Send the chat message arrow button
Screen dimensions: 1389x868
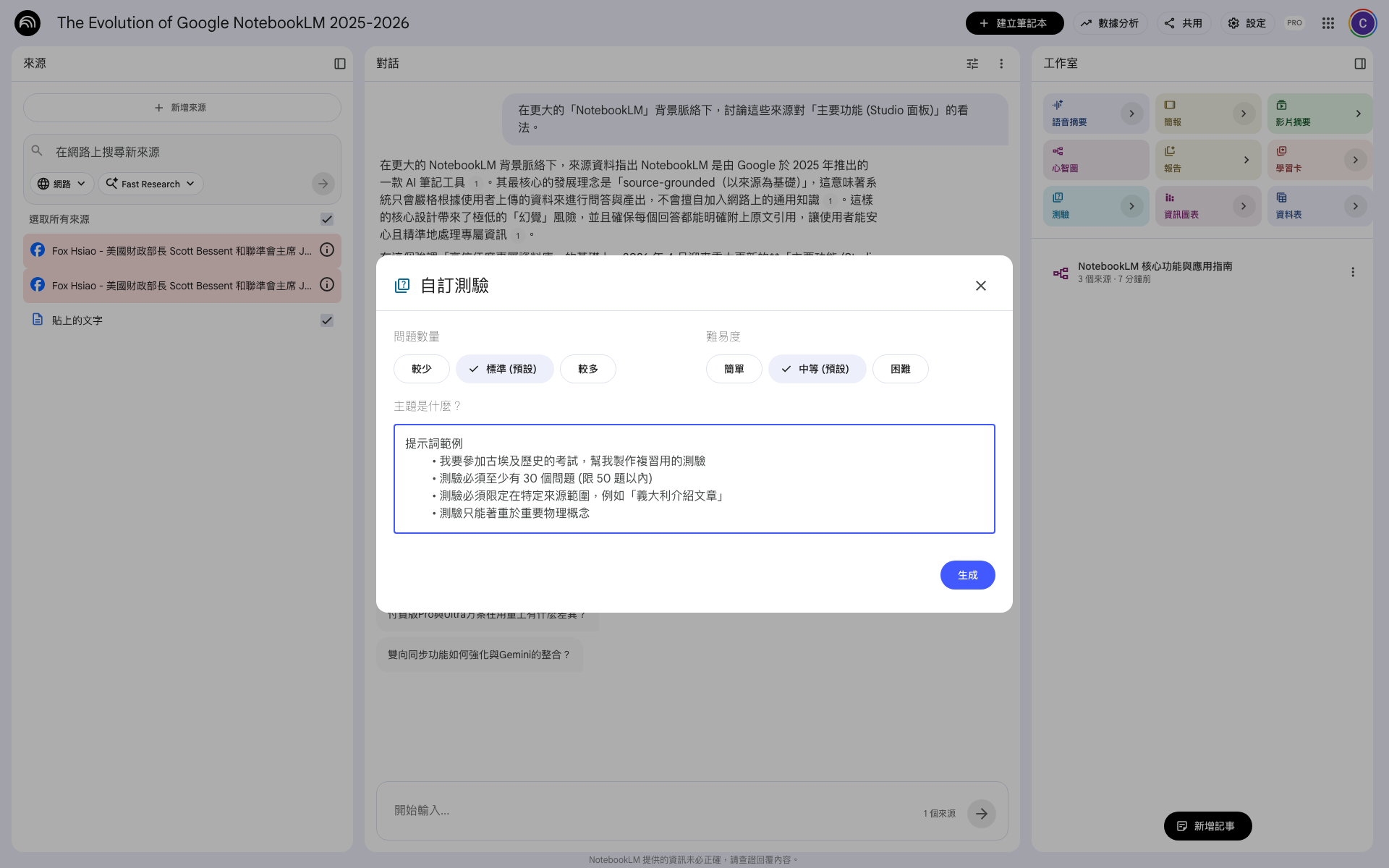click(x=981, y=814)
